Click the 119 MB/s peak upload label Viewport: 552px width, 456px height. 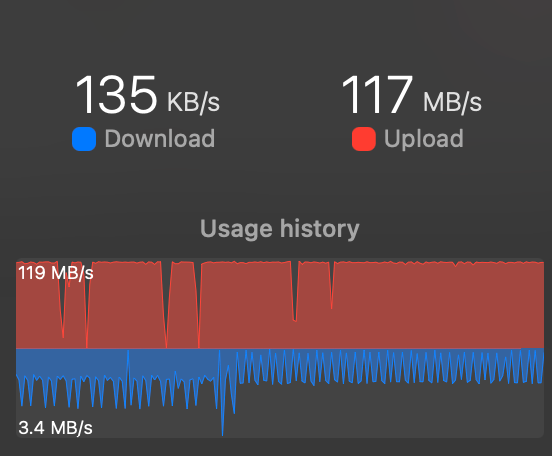[x=56, y=273]
